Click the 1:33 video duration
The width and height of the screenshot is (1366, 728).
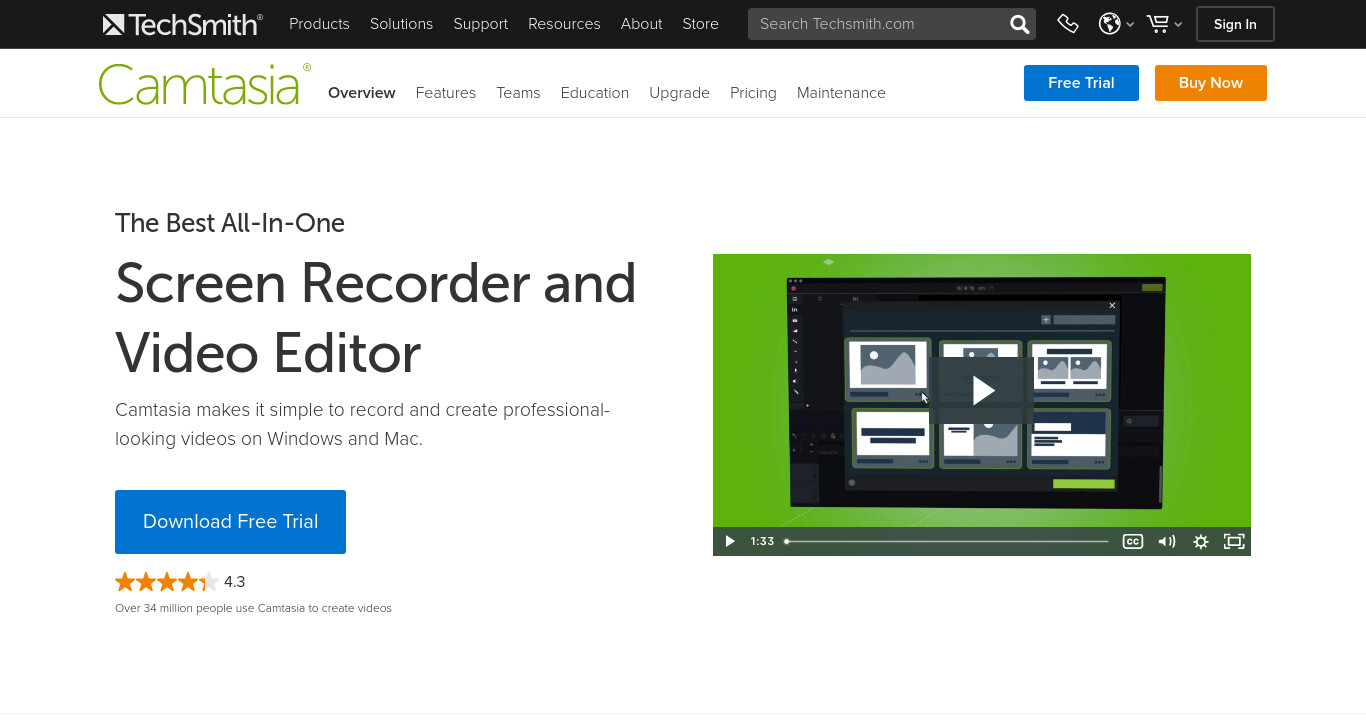click(x=762, y=541)
